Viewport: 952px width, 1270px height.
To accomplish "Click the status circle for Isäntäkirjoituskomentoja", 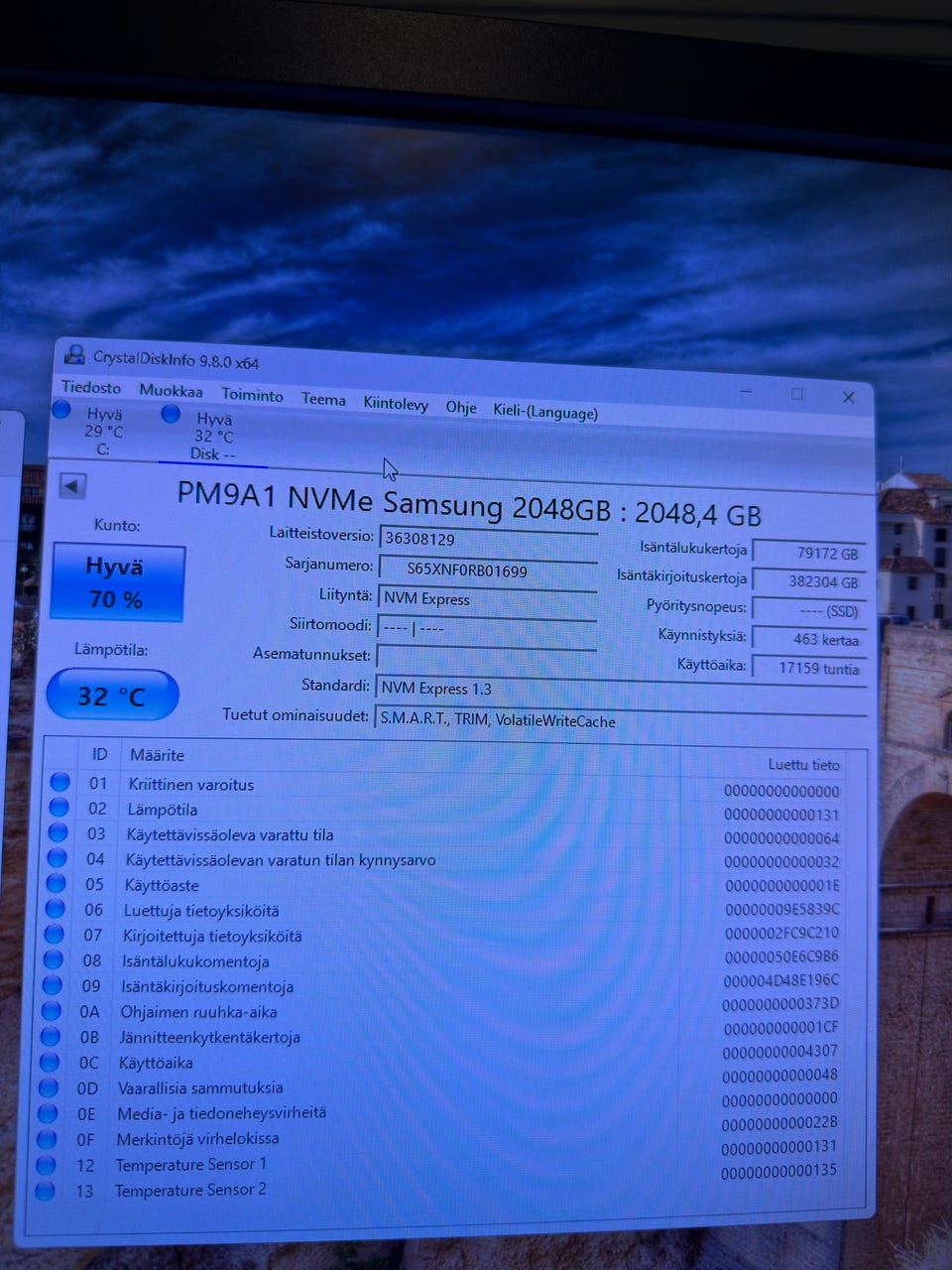I will pyautogui.click(x=52, y=985).
